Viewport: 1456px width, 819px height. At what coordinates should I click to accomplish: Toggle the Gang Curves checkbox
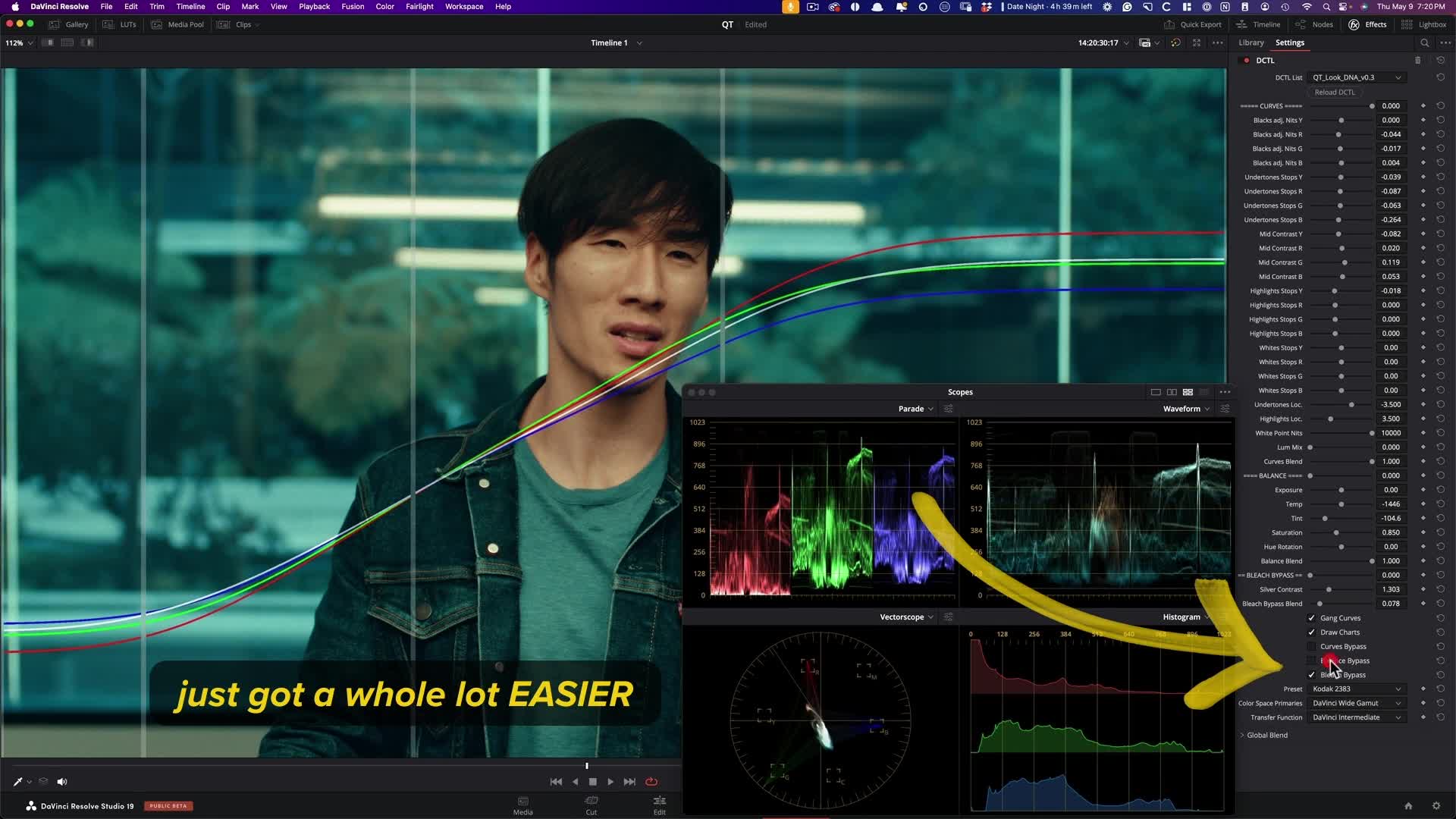[x=1312, y=618]
